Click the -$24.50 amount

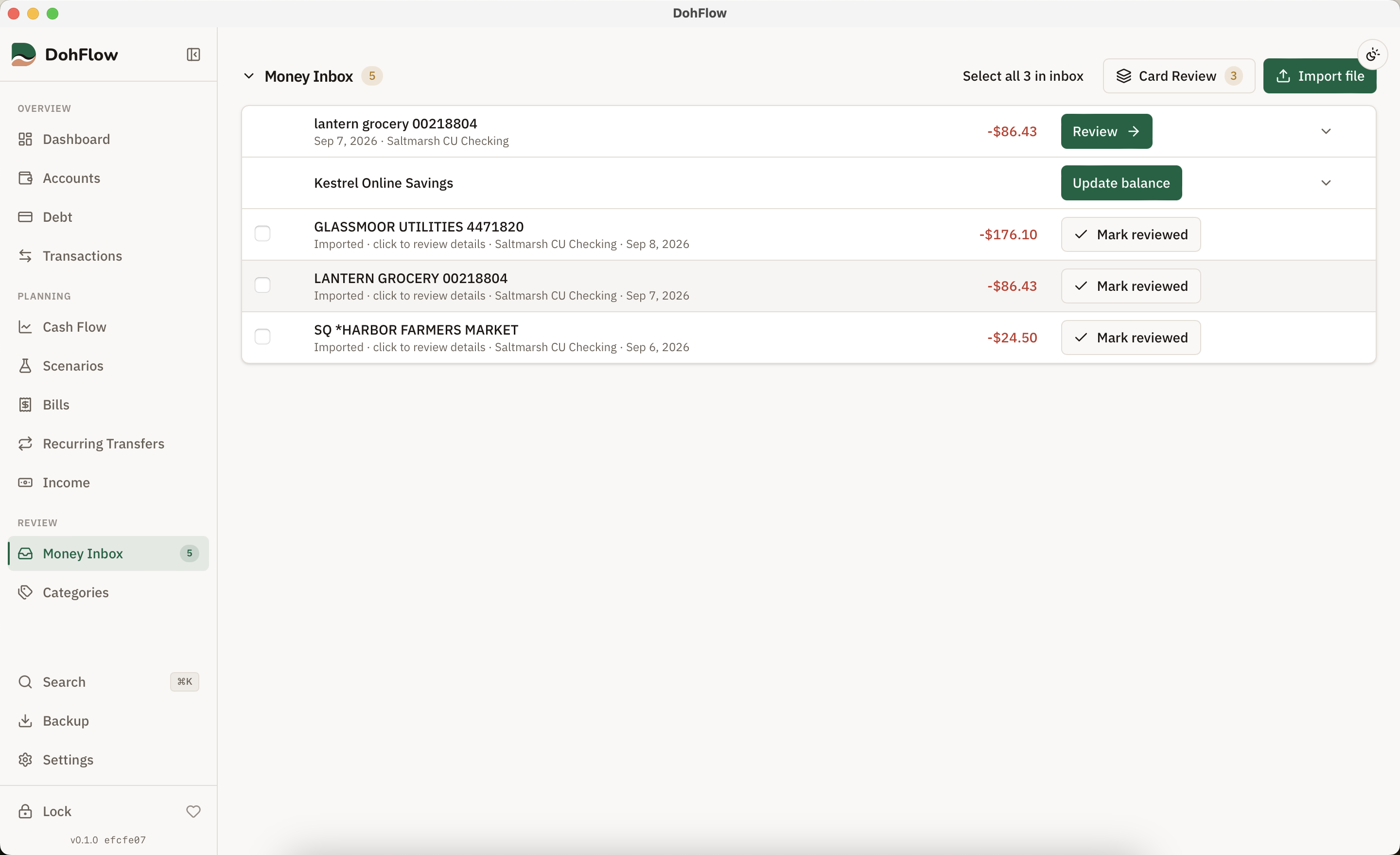tap(1012, 338)
